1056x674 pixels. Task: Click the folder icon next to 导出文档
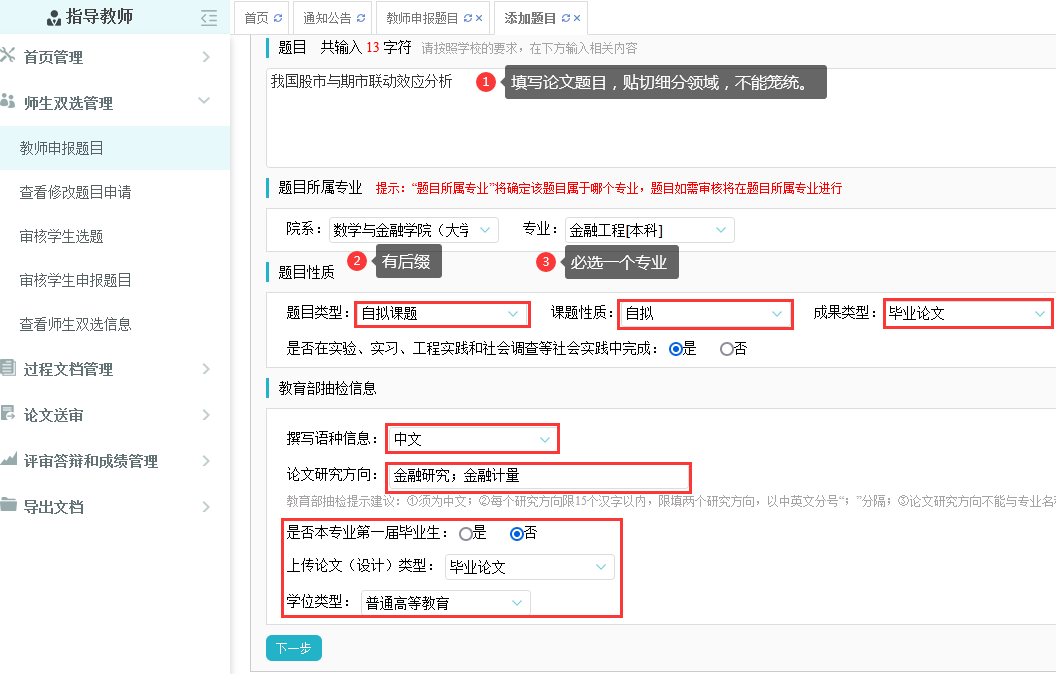[9, 506]
